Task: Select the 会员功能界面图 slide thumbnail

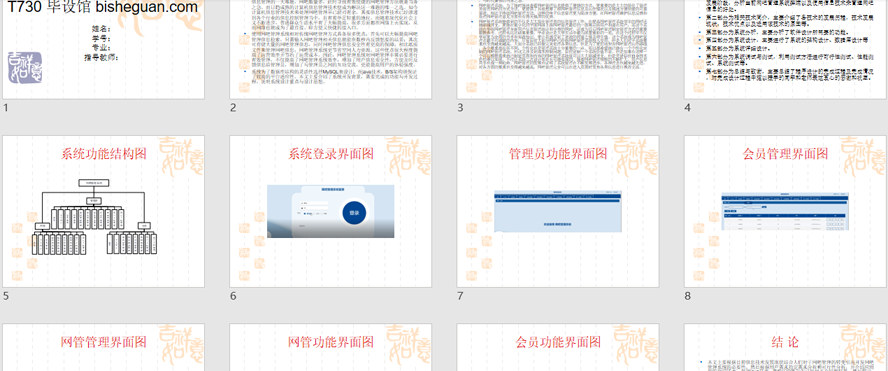Action: point(558,347)
